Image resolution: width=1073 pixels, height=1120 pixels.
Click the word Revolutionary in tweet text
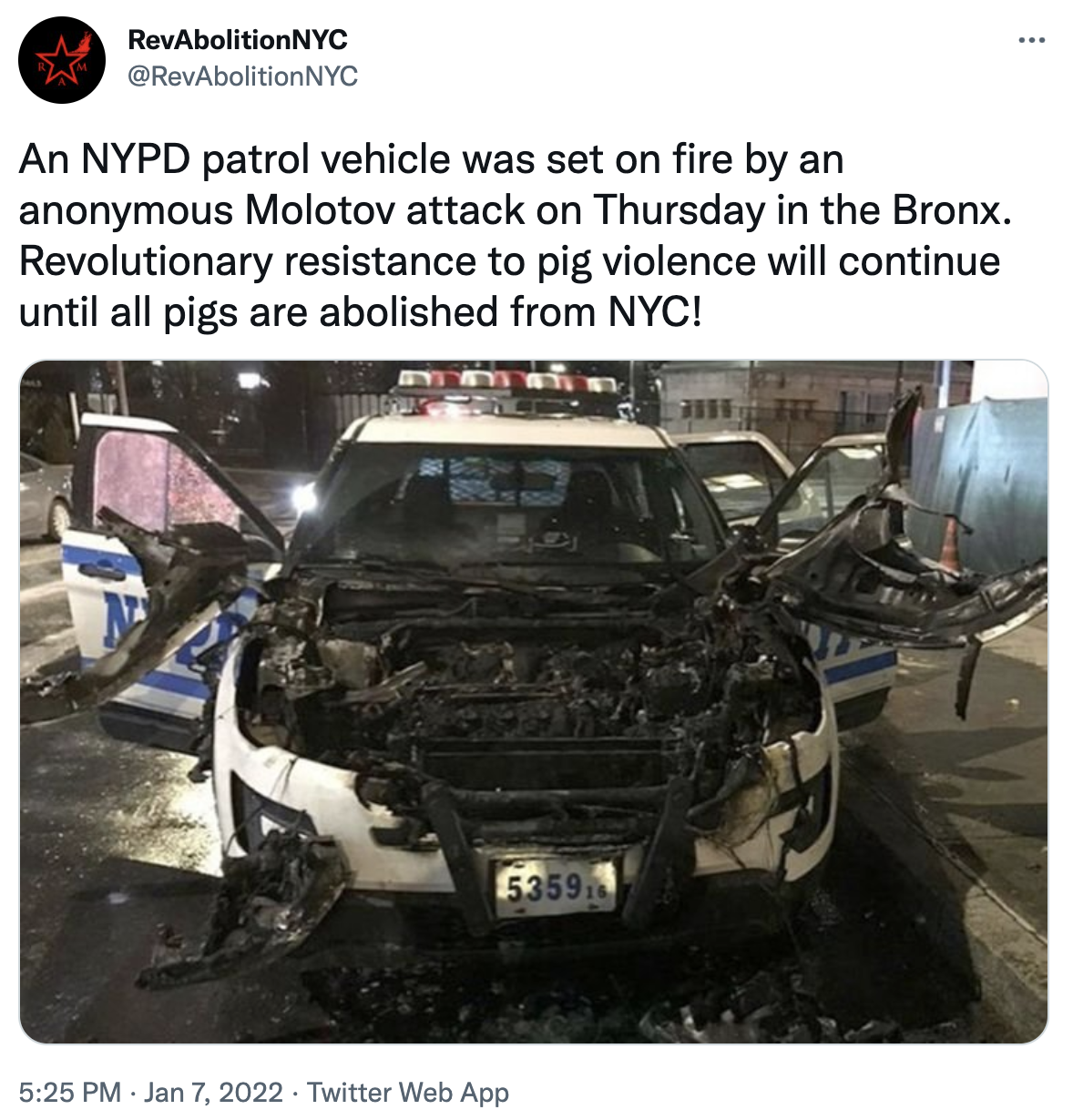(x=146, y=261)
